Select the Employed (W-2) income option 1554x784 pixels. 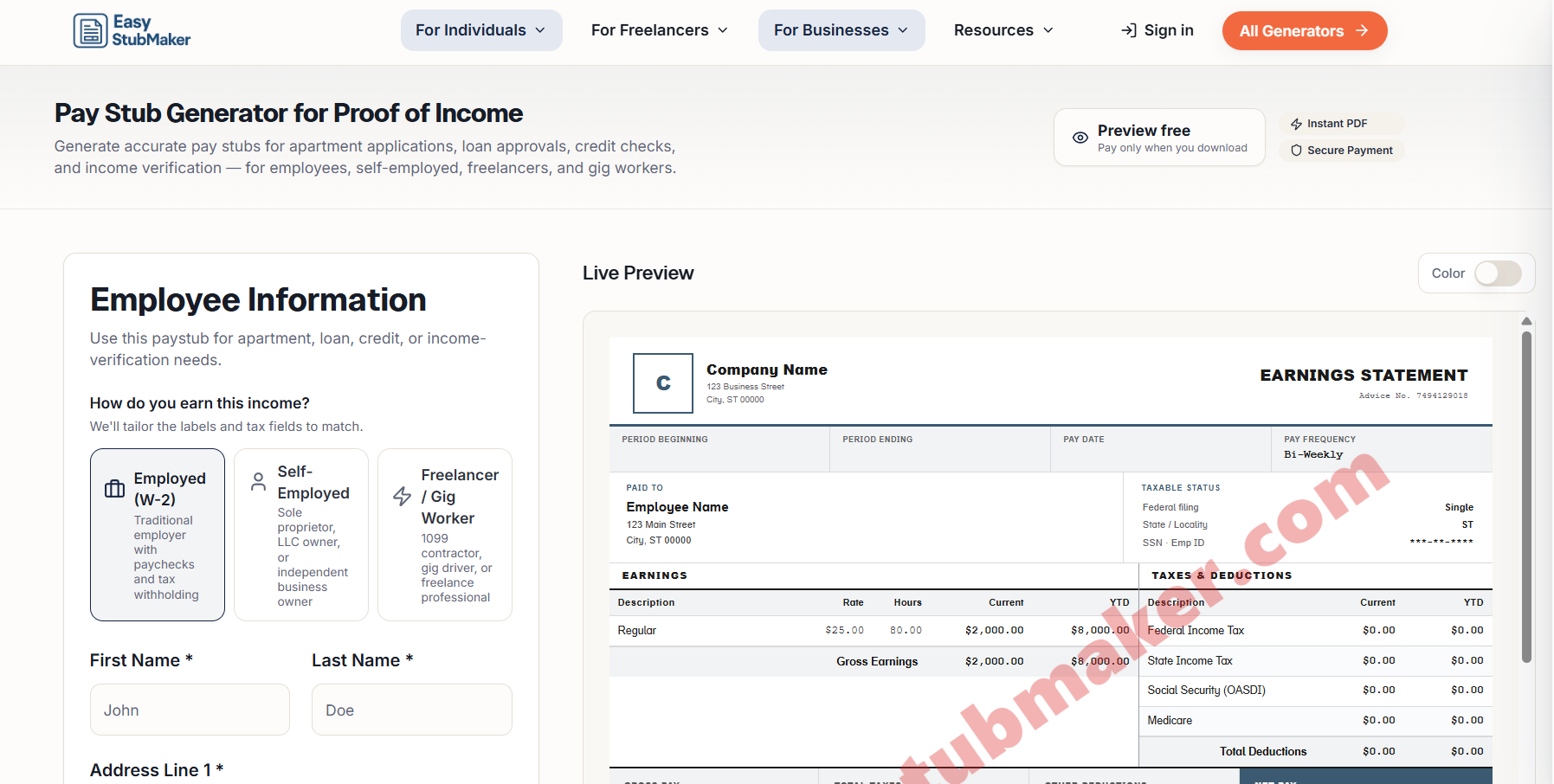(x=158, y=535)
